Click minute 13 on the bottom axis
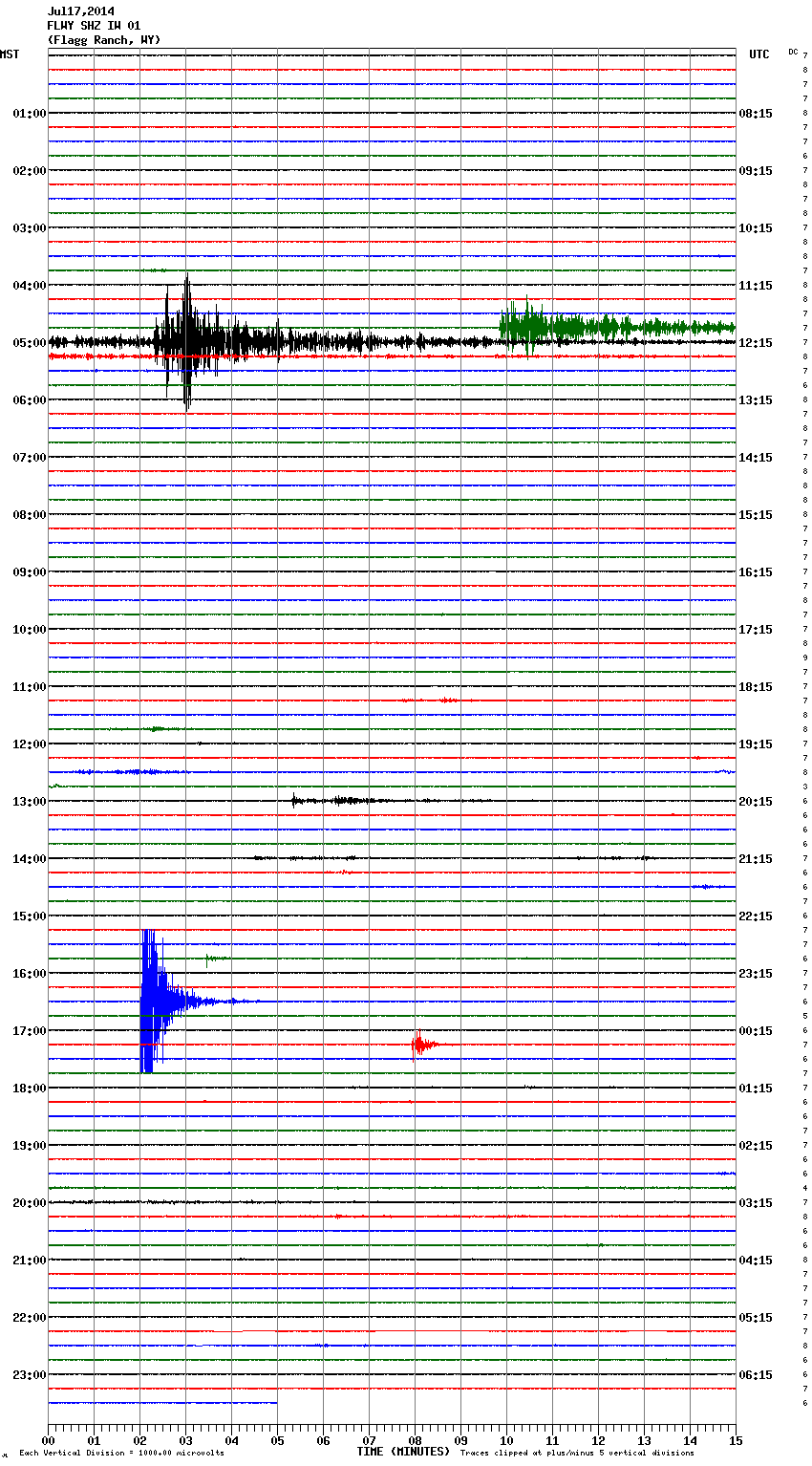812x1466 pixels. pyautogui.click(x=644, y=1440)
